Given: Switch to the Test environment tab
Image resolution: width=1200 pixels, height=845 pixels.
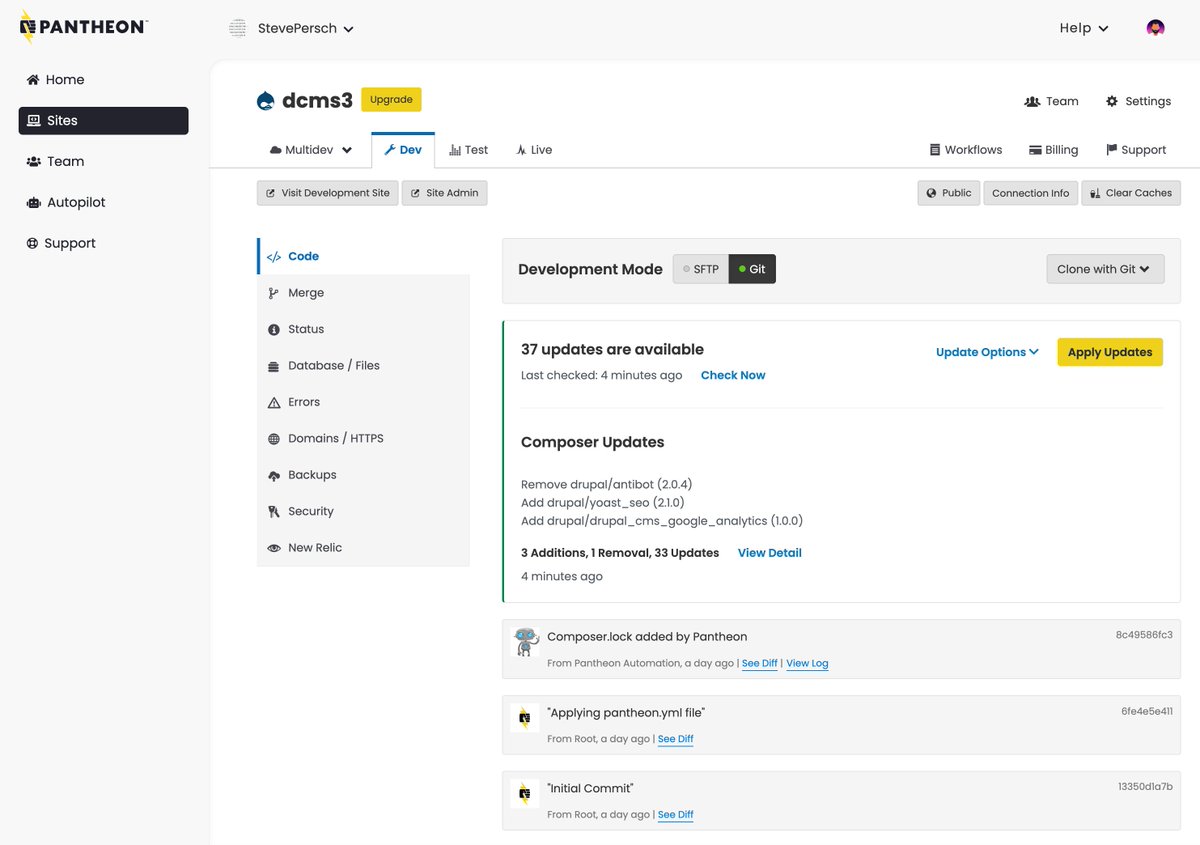Looking at the screenshot, I should coord(469,150).
